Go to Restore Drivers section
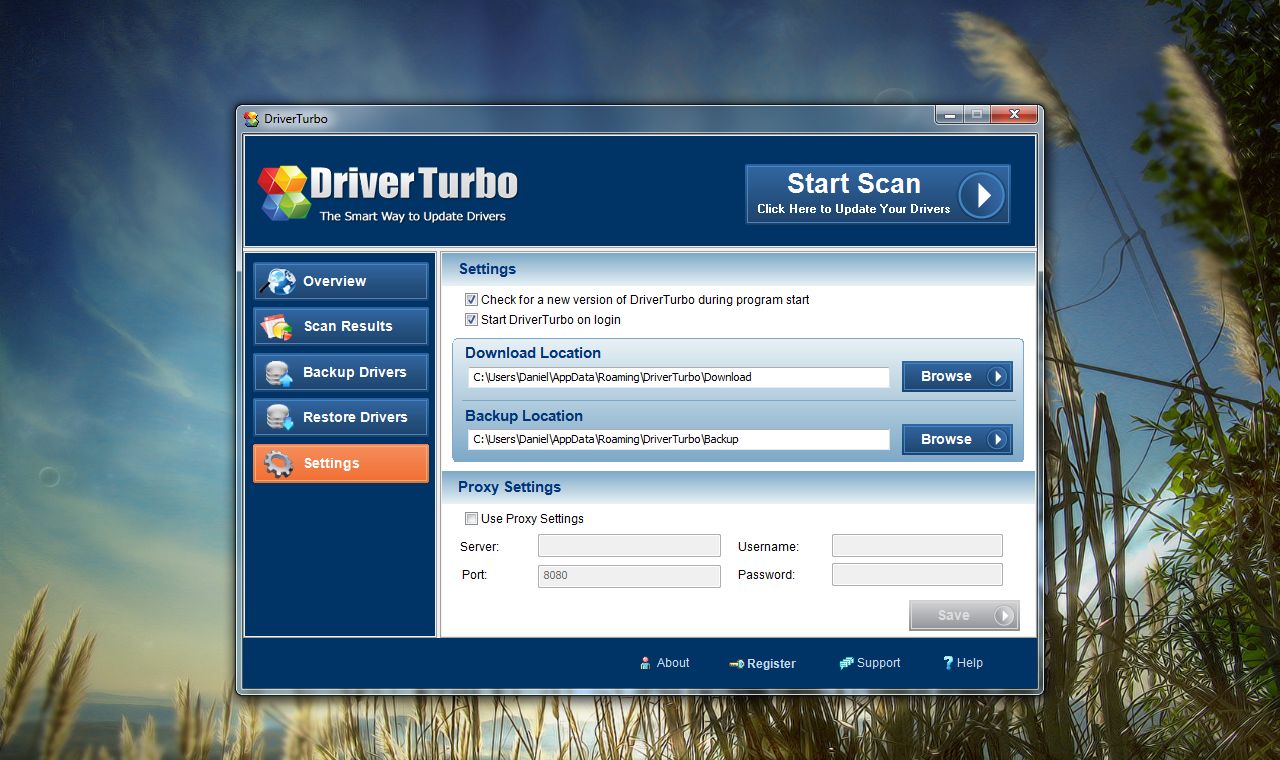This screenshot has height=760, width=1280. tap(340, 417)
